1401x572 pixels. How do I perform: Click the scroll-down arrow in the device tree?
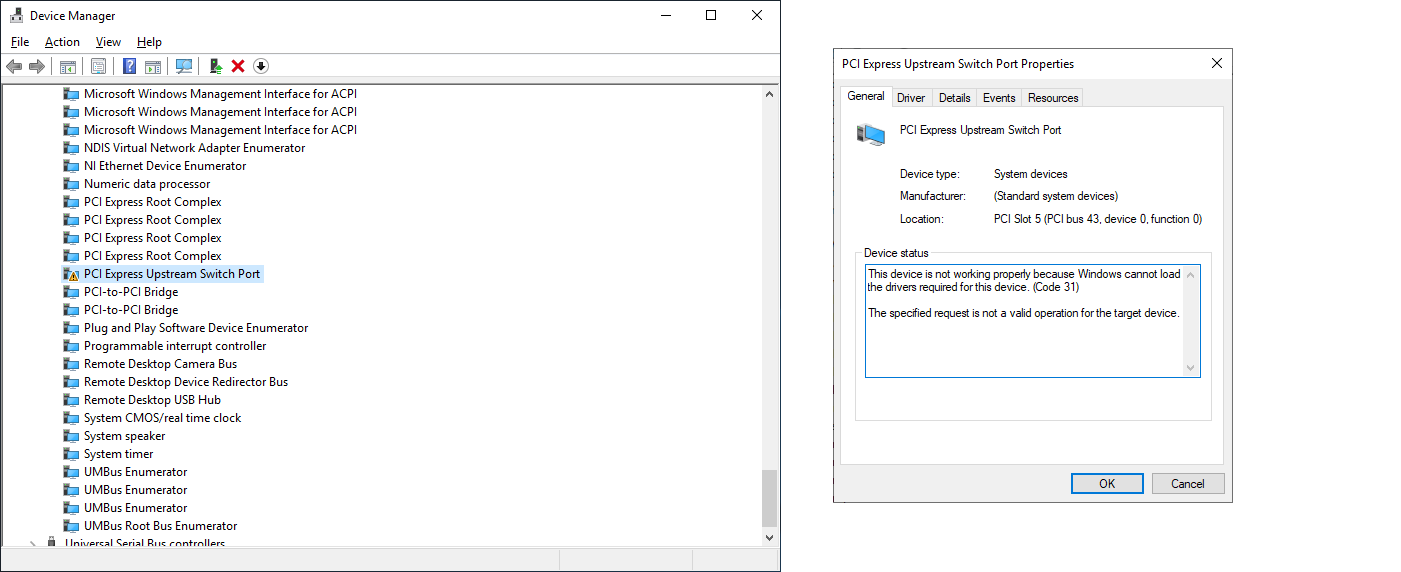point(769,537)
